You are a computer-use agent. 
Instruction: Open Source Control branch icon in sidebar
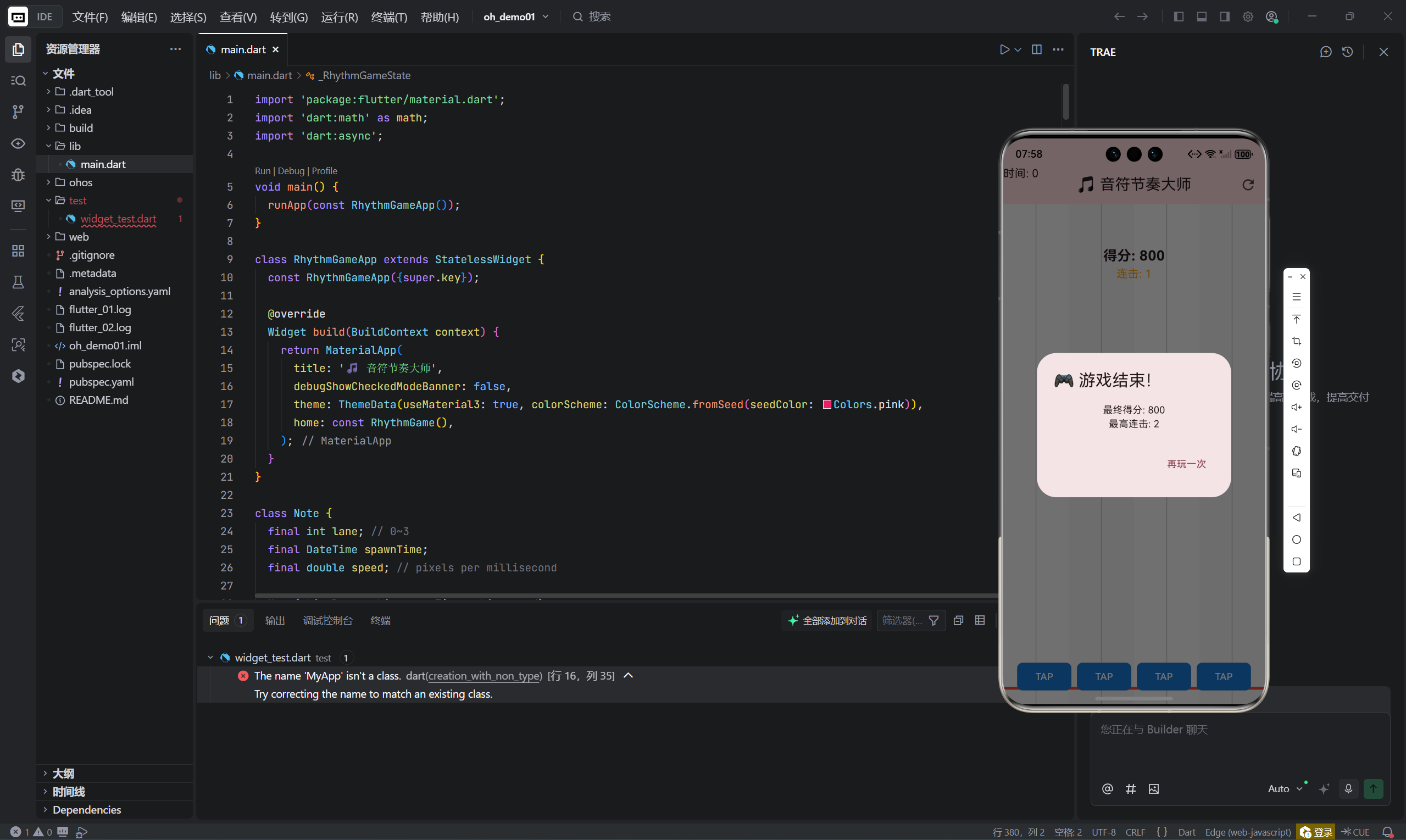point(18,112)
